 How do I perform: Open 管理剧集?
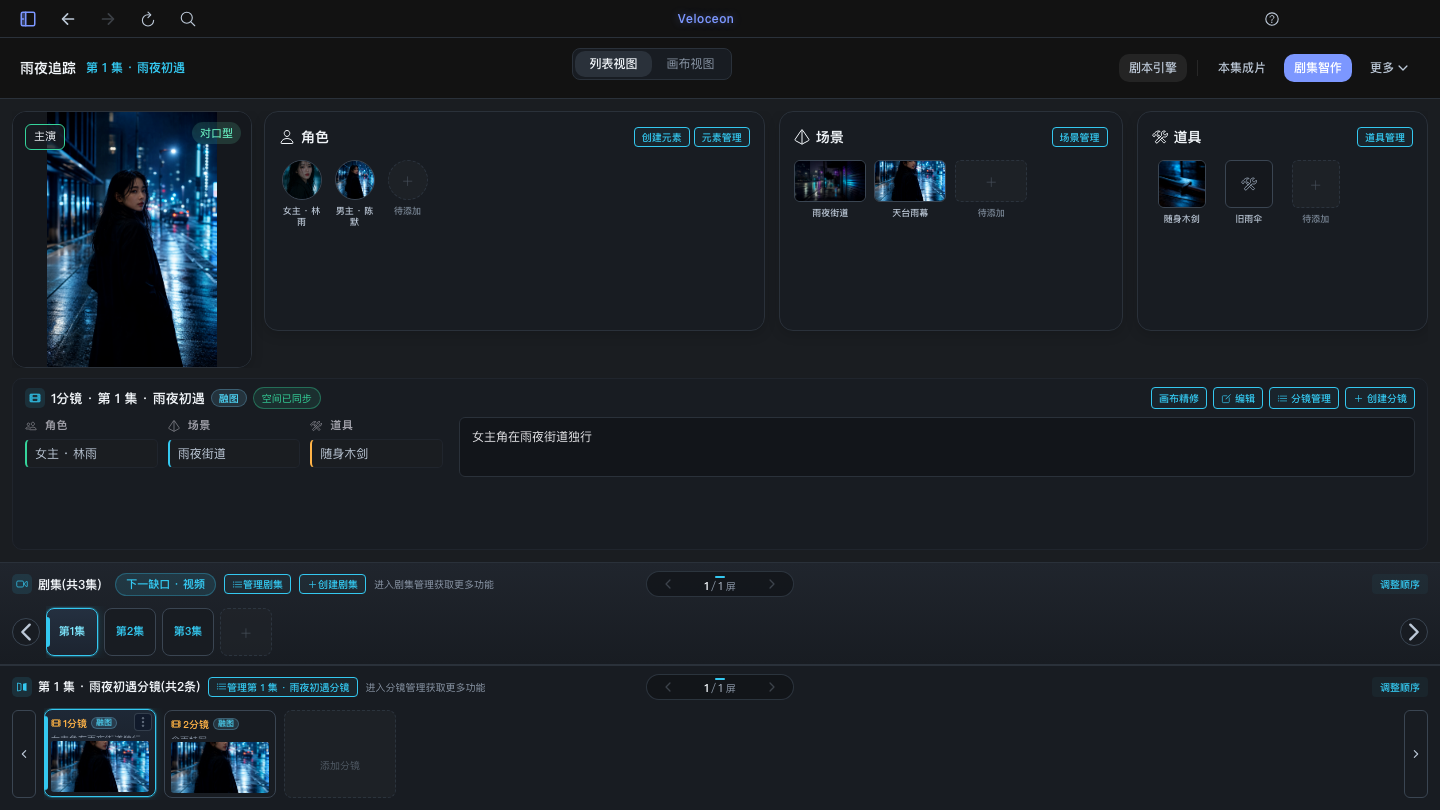click(258, 584)
